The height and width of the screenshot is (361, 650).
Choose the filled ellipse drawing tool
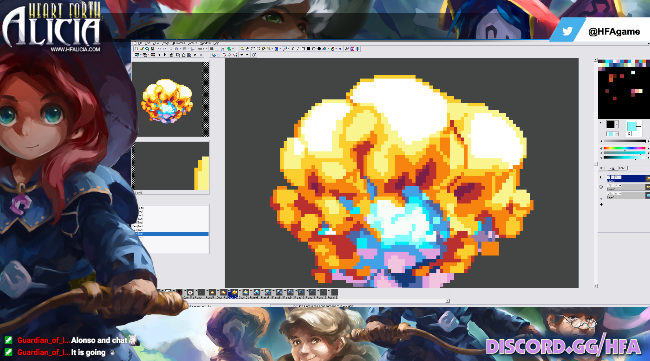[x=319, y=48]
